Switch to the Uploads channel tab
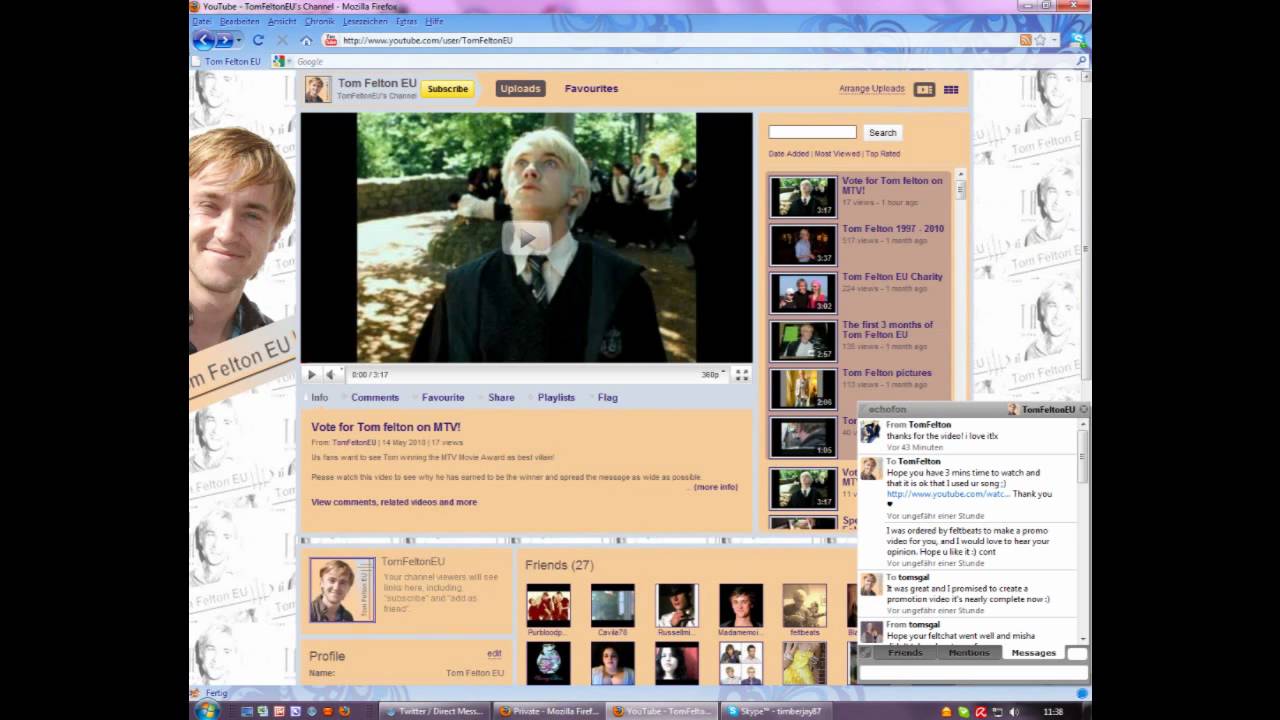This screenshot has height=720, width=1280. 520,89
